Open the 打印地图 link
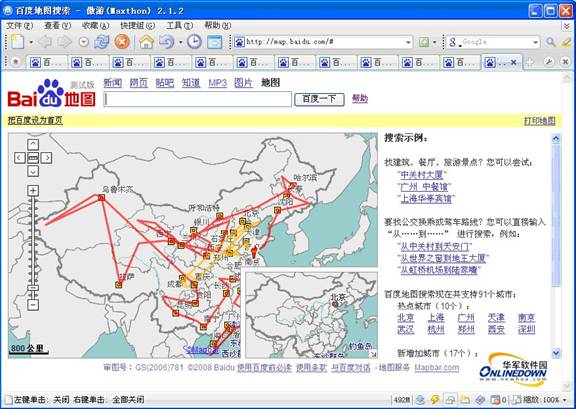 click(x=539, y=121)
